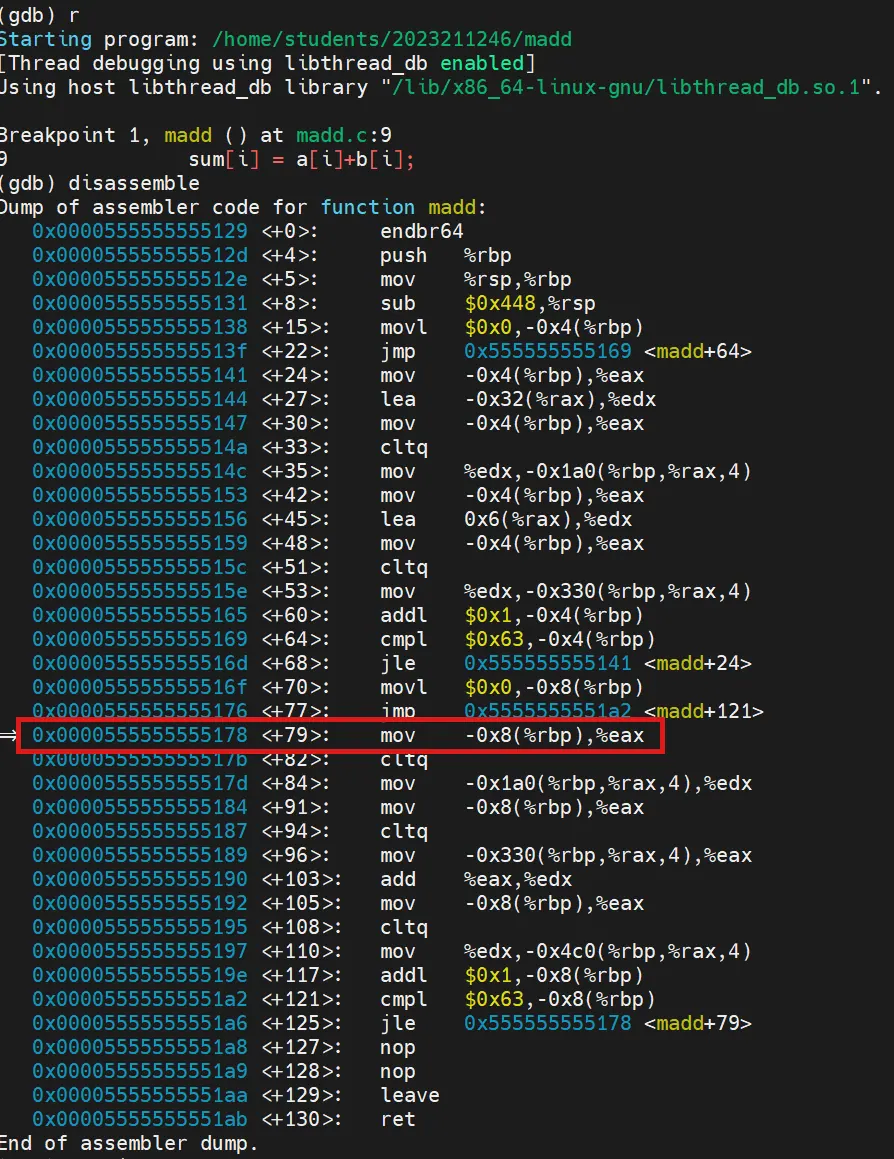Viewport: 894px width, 1159px height.
Task: Click the lea 0x6(%rax),%edx instruction
Action: [x=505, y=519]
